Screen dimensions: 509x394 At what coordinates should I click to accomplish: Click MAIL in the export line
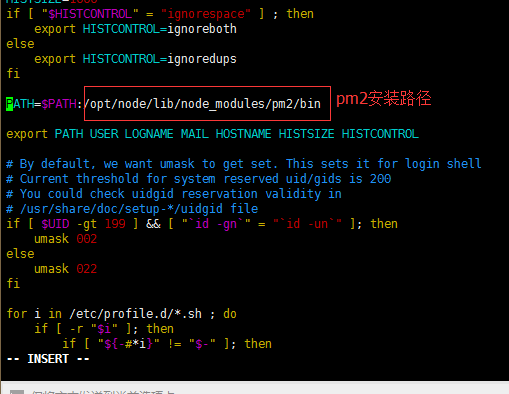click(x=195, y=134)
